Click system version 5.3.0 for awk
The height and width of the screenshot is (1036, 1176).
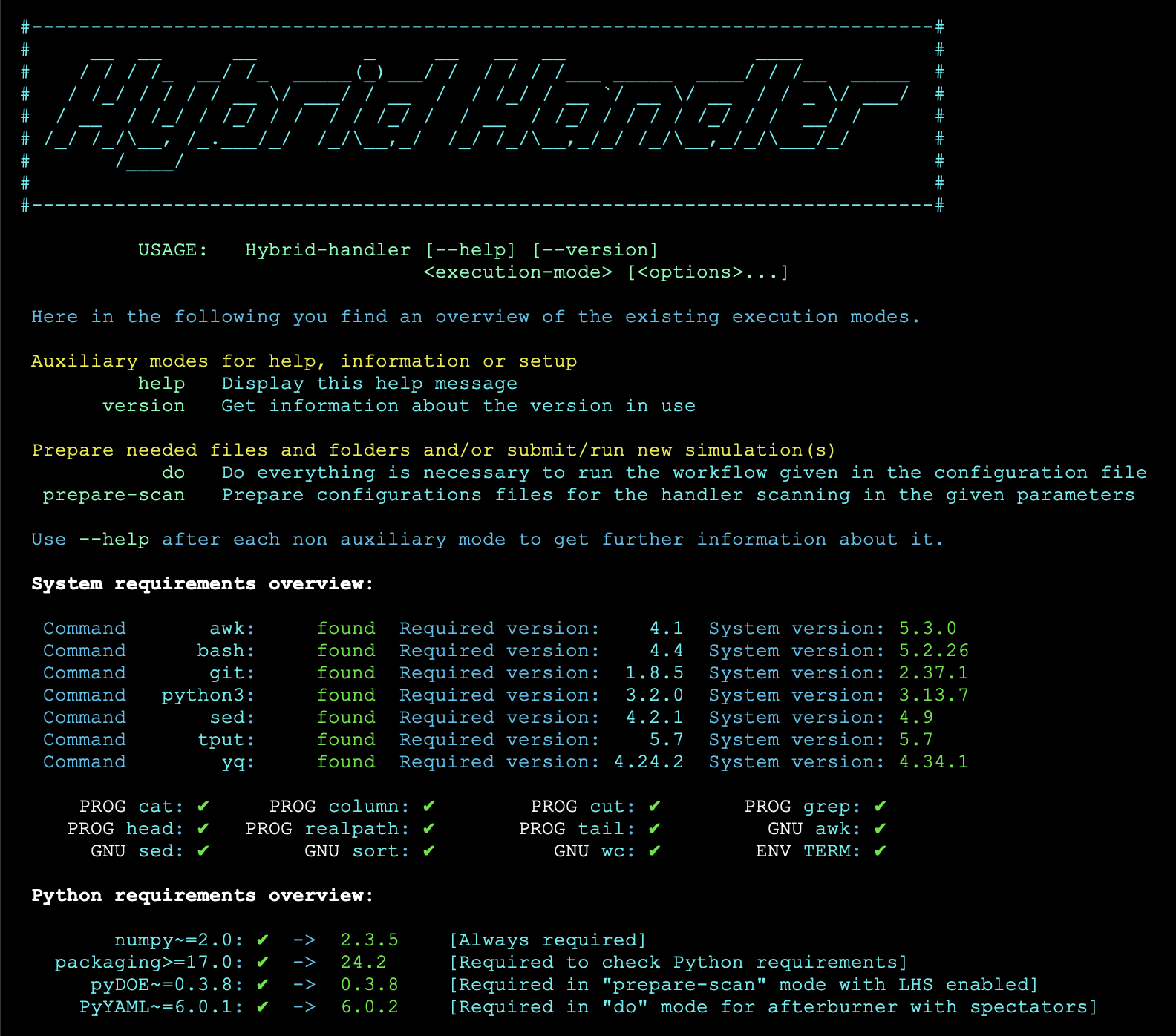[x=928, y=629]
